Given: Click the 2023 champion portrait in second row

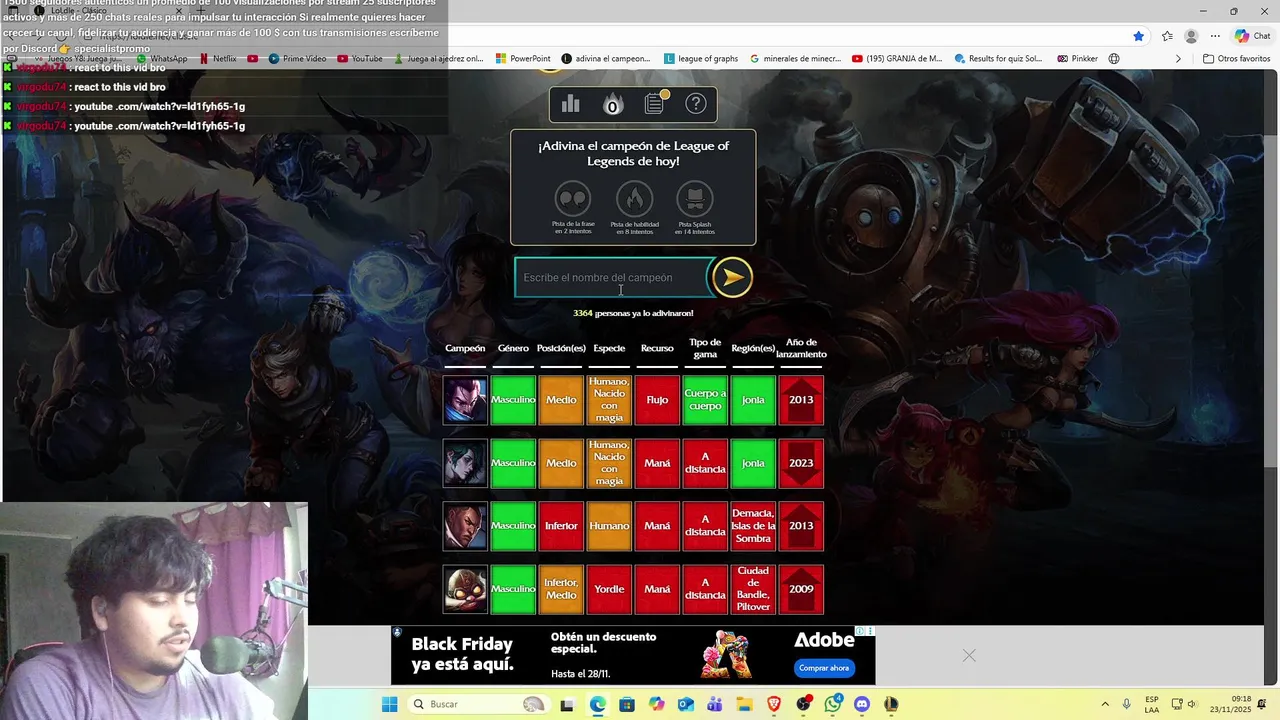Looking at the screenshot, I should pyautogui.click(x=465, y=463).
